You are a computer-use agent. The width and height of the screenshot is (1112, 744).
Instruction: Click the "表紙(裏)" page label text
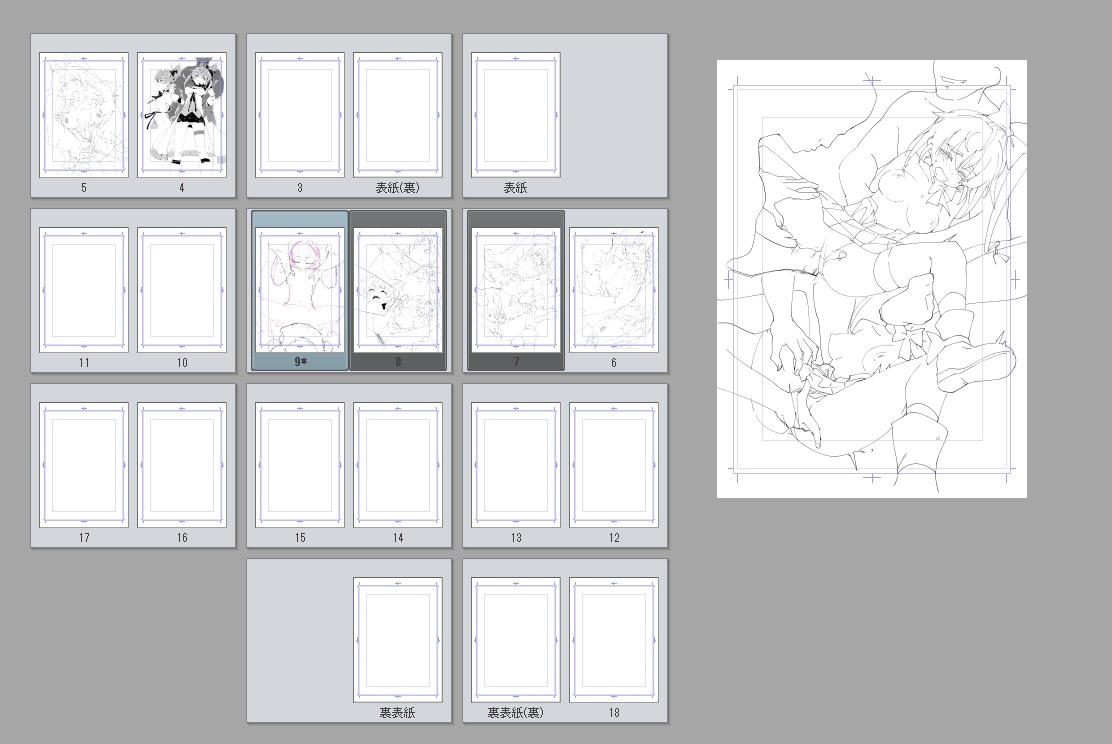tap(398, 188)
